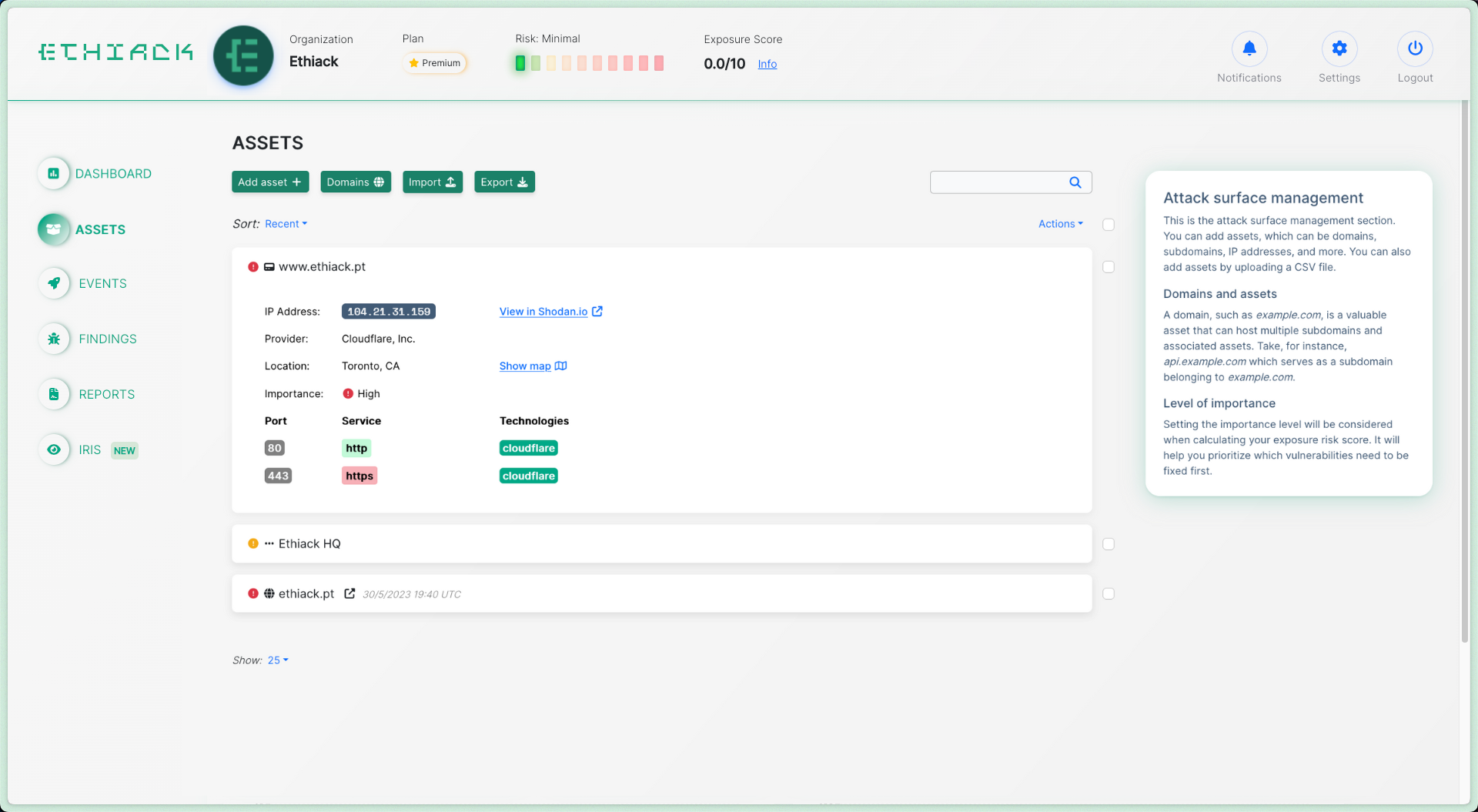Open ethiack.pt external link icon
1478x812 pixels.
(349, 593)
